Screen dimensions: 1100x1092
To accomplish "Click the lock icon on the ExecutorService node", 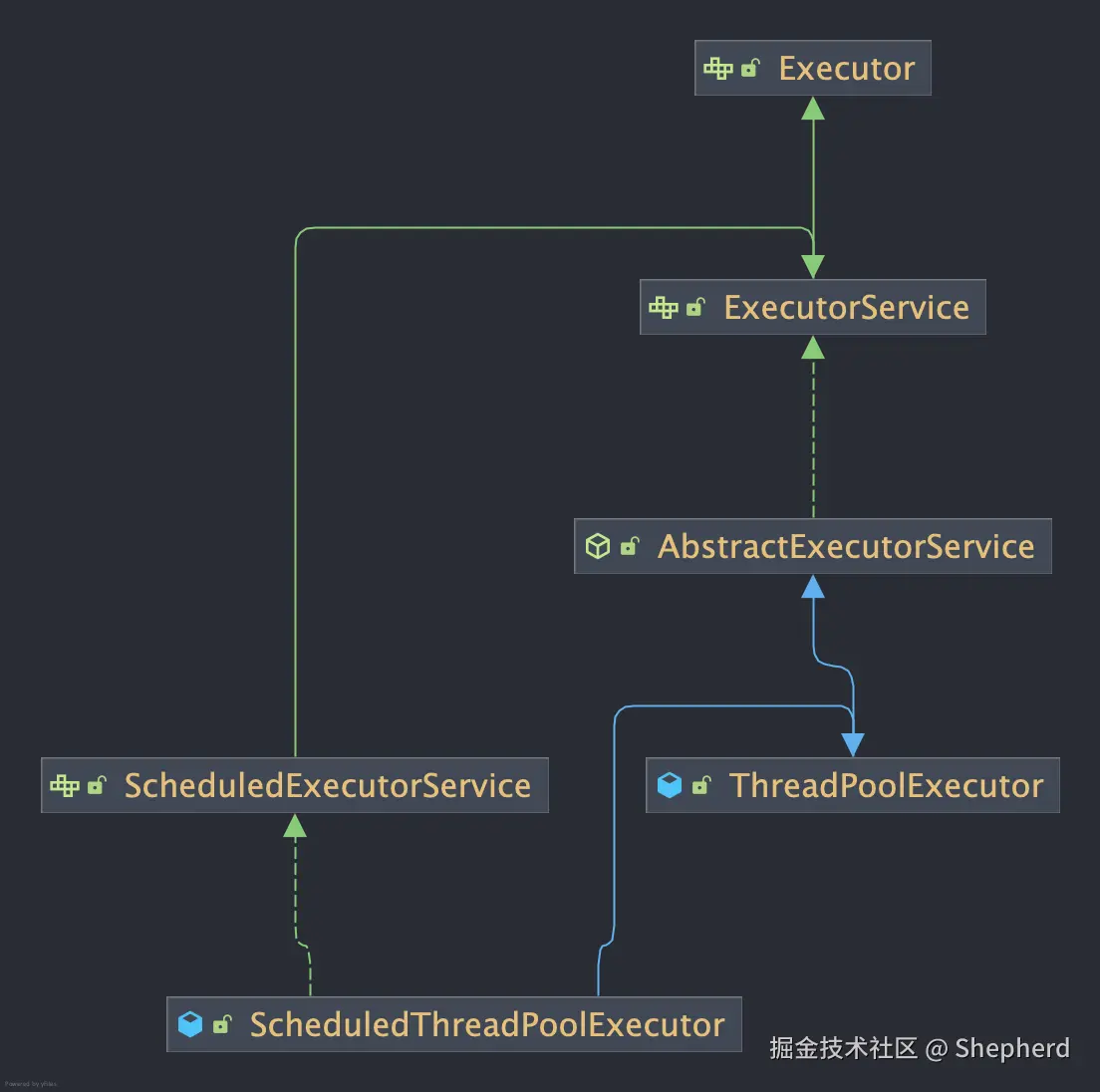I will [x=695, y=307].
